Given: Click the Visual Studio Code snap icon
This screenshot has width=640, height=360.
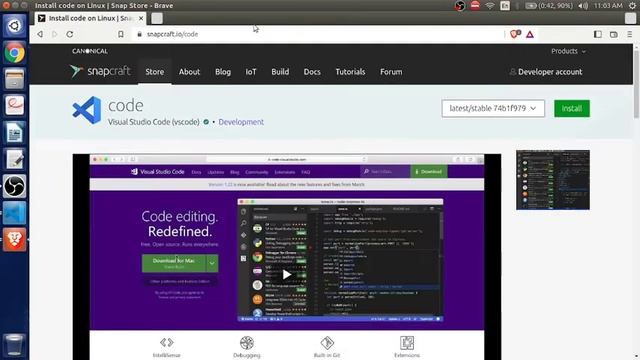Looking at the screenshot, I should pyautogui.click(x=87, y=110).
